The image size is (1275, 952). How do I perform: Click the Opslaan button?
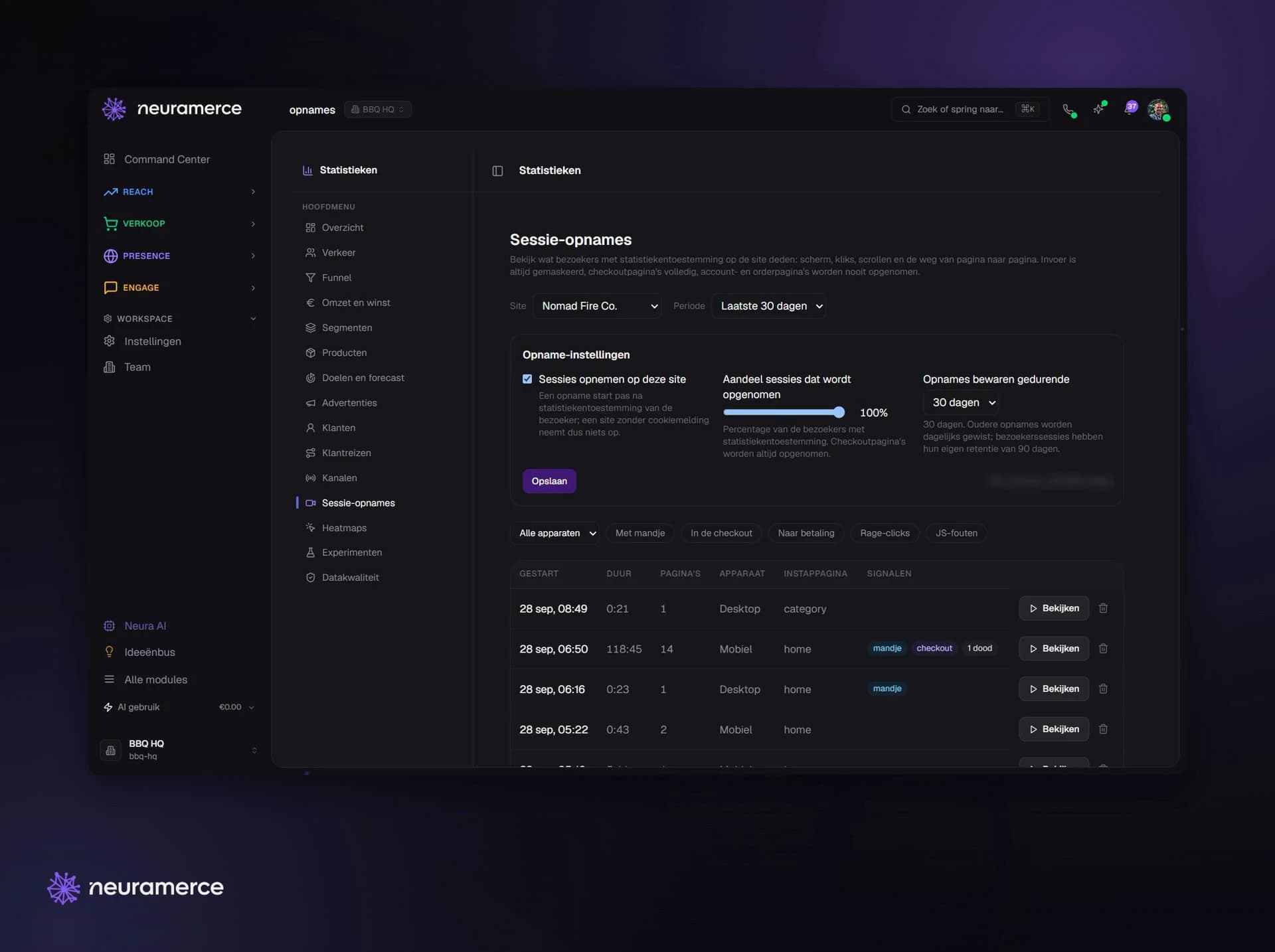pyautogui.click(x=549, y=481)
